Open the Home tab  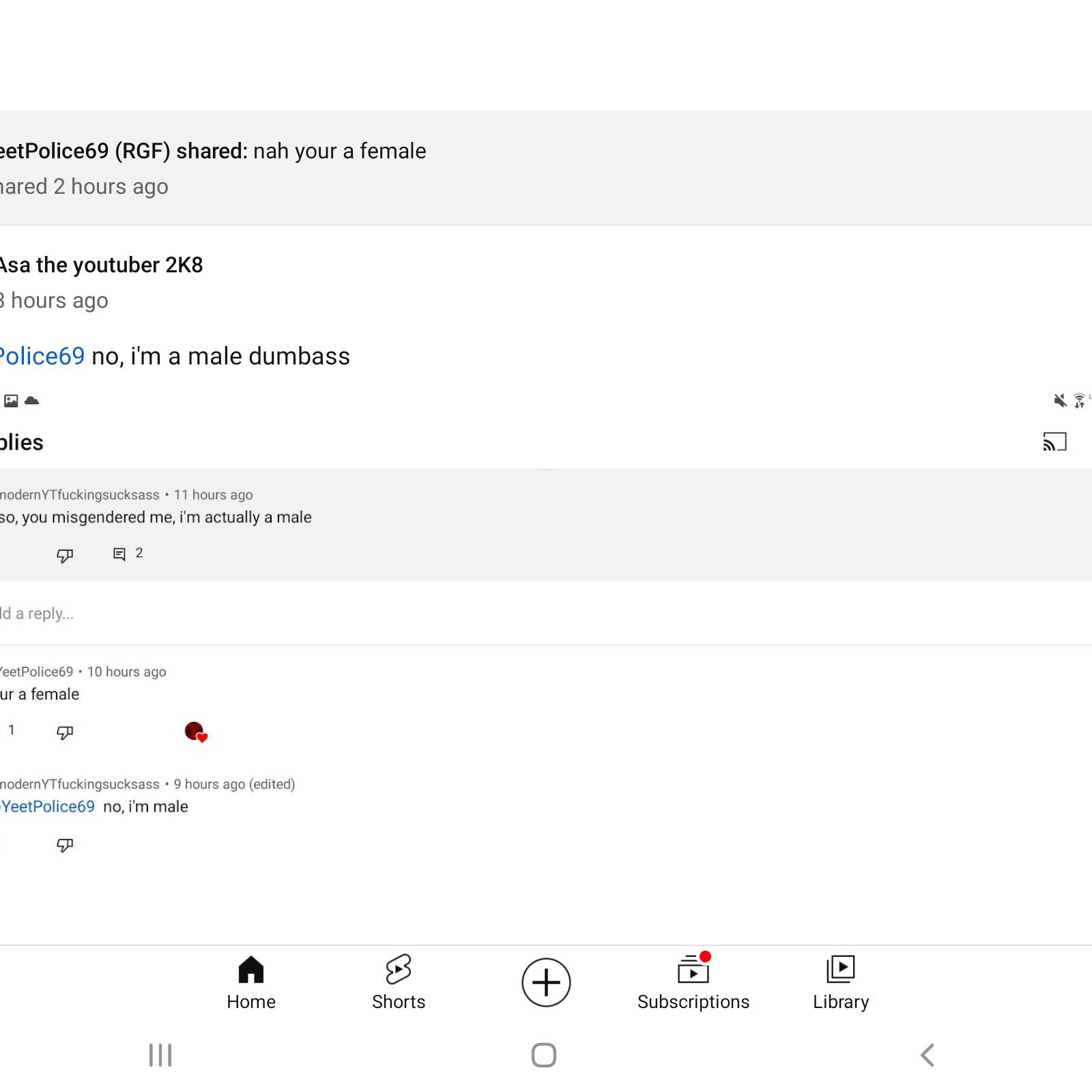click(x=250, y=983)
